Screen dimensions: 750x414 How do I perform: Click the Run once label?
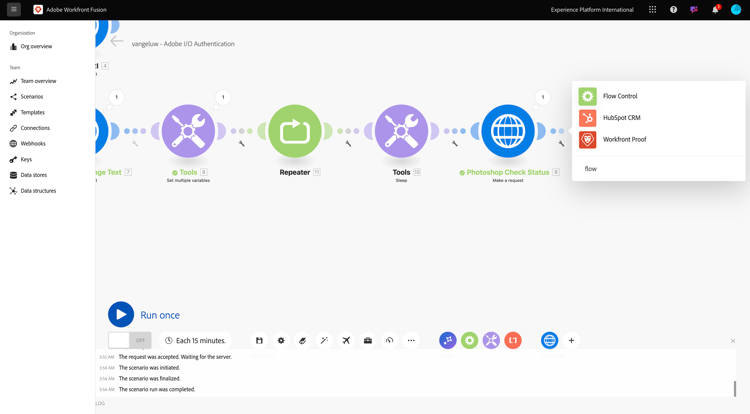coord(160,315)
